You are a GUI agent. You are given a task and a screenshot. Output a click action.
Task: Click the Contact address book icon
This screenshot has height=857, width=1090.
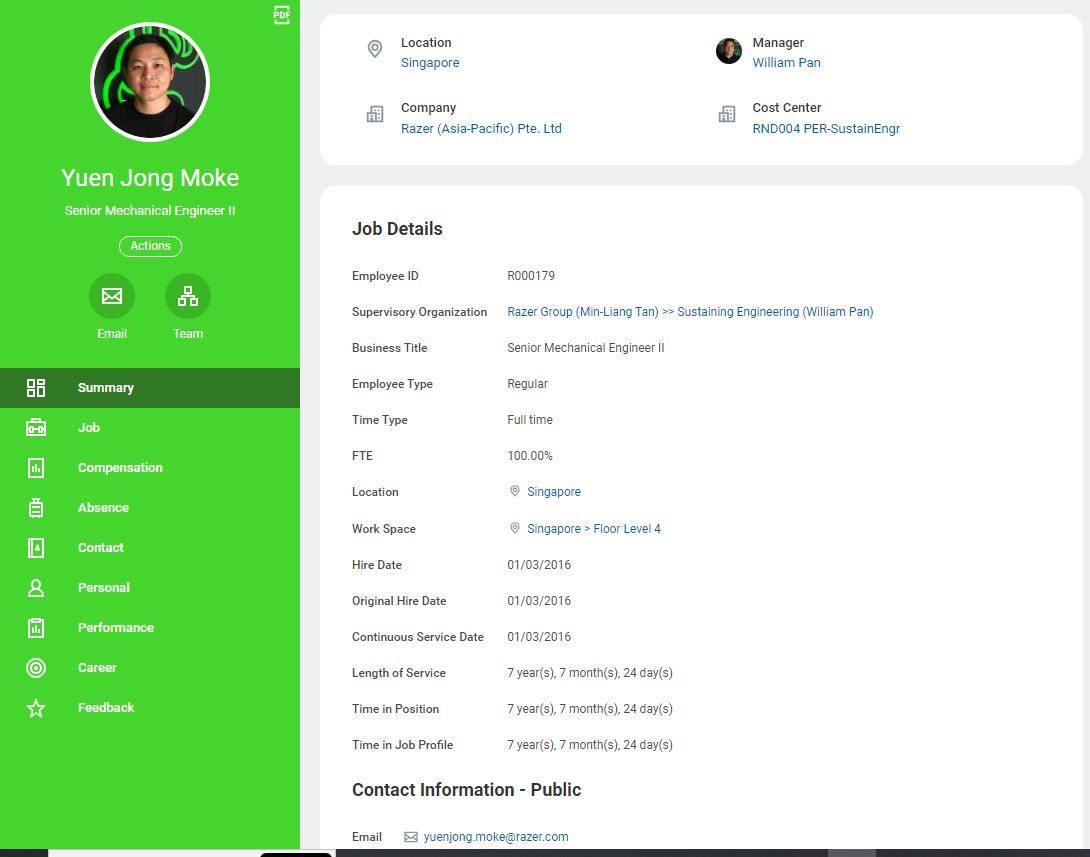click(x=36, y=548)
